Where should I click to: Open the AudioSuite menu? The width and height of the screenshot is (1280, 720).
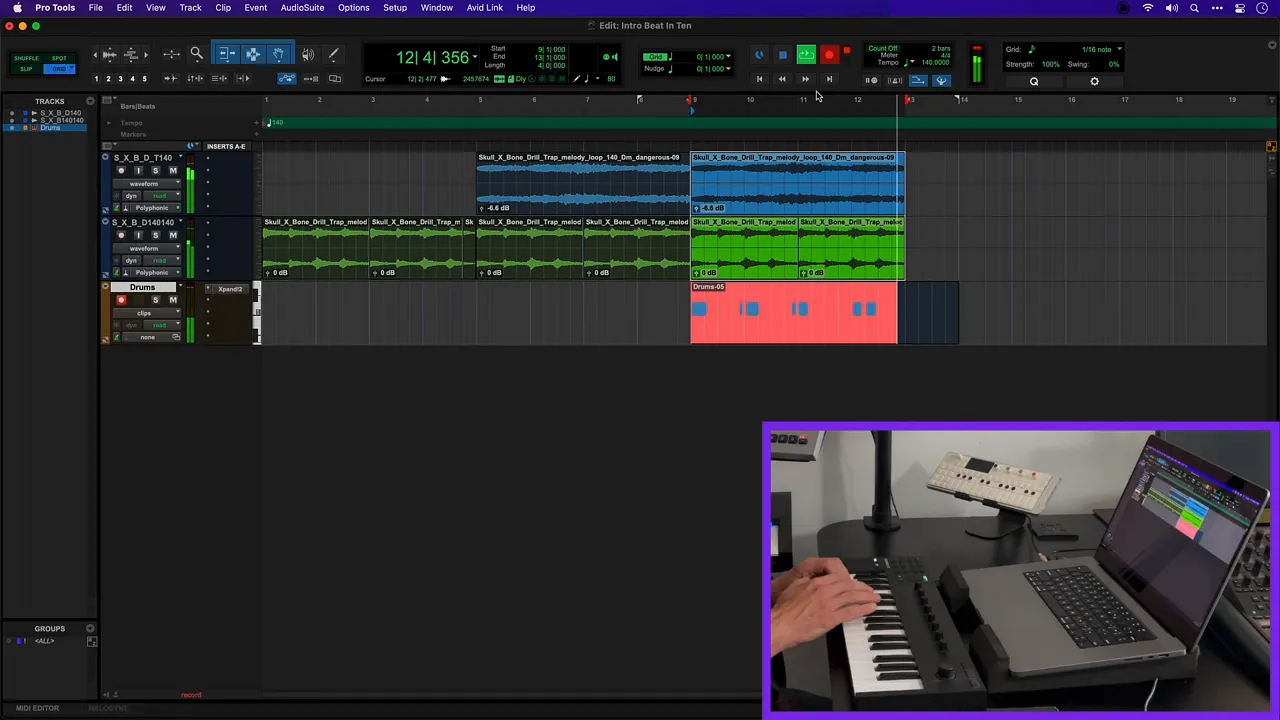coord(302,7)
